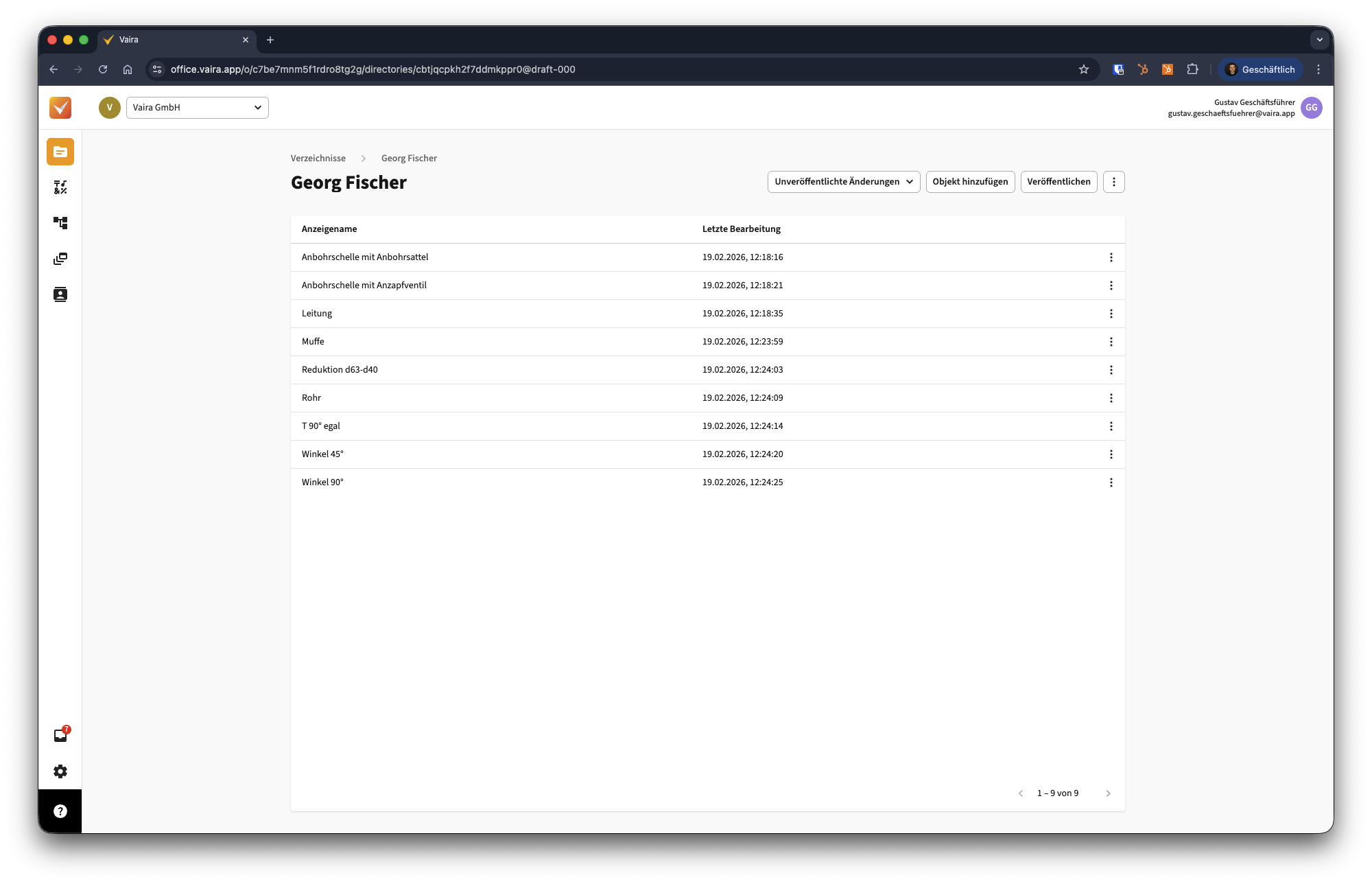Open the Vaira GmbH organization dropdown
Viewport: 1372px width, 884px height.
(x=197, y=108)
